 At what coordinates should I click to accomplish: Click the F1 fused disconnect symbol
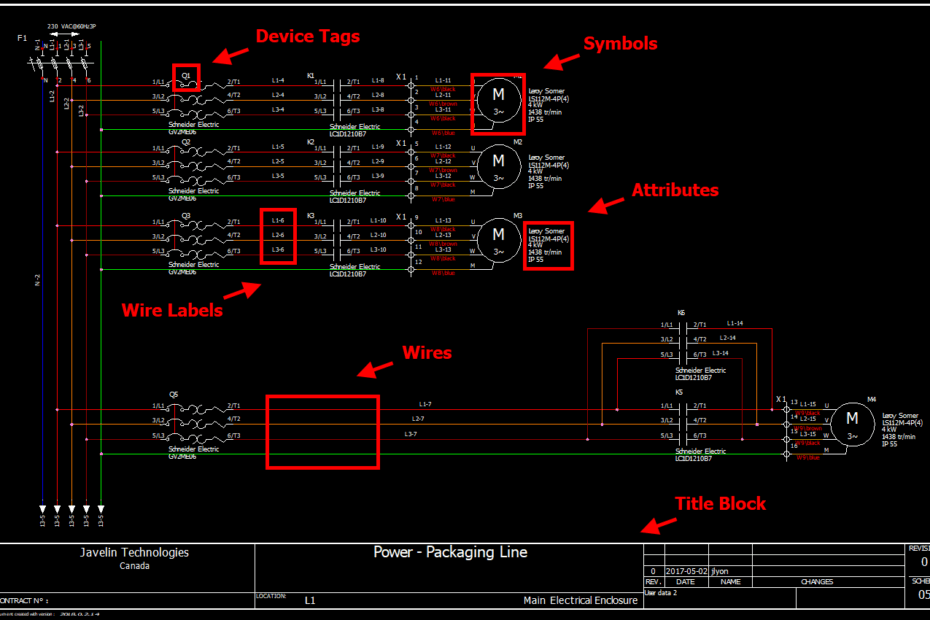tap(62, 62)
